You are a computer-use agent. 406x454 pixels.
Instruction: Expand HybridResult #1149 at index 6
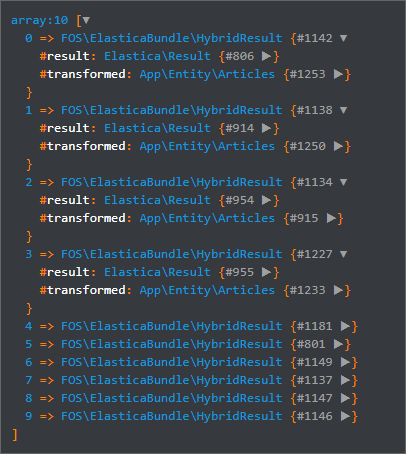(x=345, y=362)
